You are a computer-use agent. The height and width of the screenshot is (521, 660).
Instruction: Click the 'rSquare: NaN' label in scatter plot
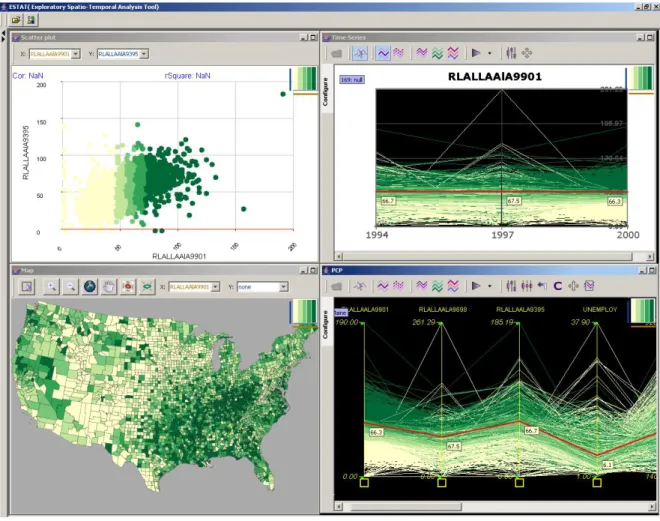point(187,76)
